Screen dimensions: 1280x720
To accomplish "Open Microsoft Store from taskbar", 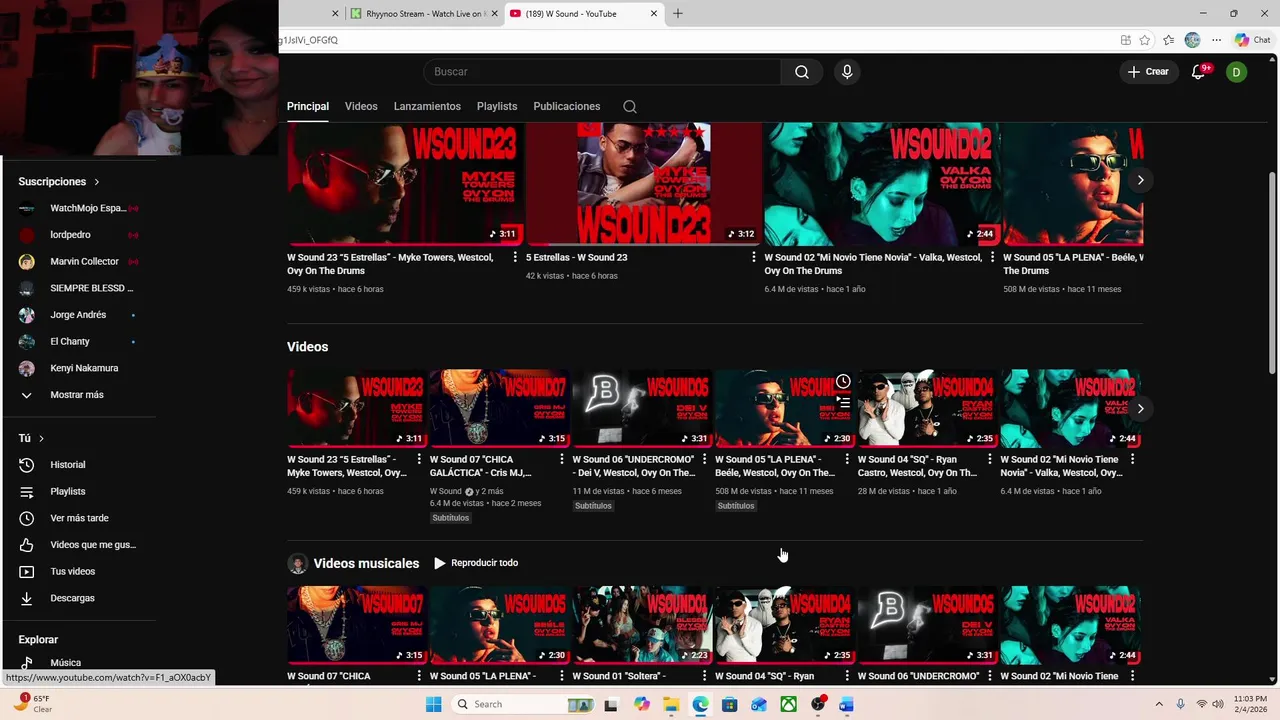I will coord(730,704).
